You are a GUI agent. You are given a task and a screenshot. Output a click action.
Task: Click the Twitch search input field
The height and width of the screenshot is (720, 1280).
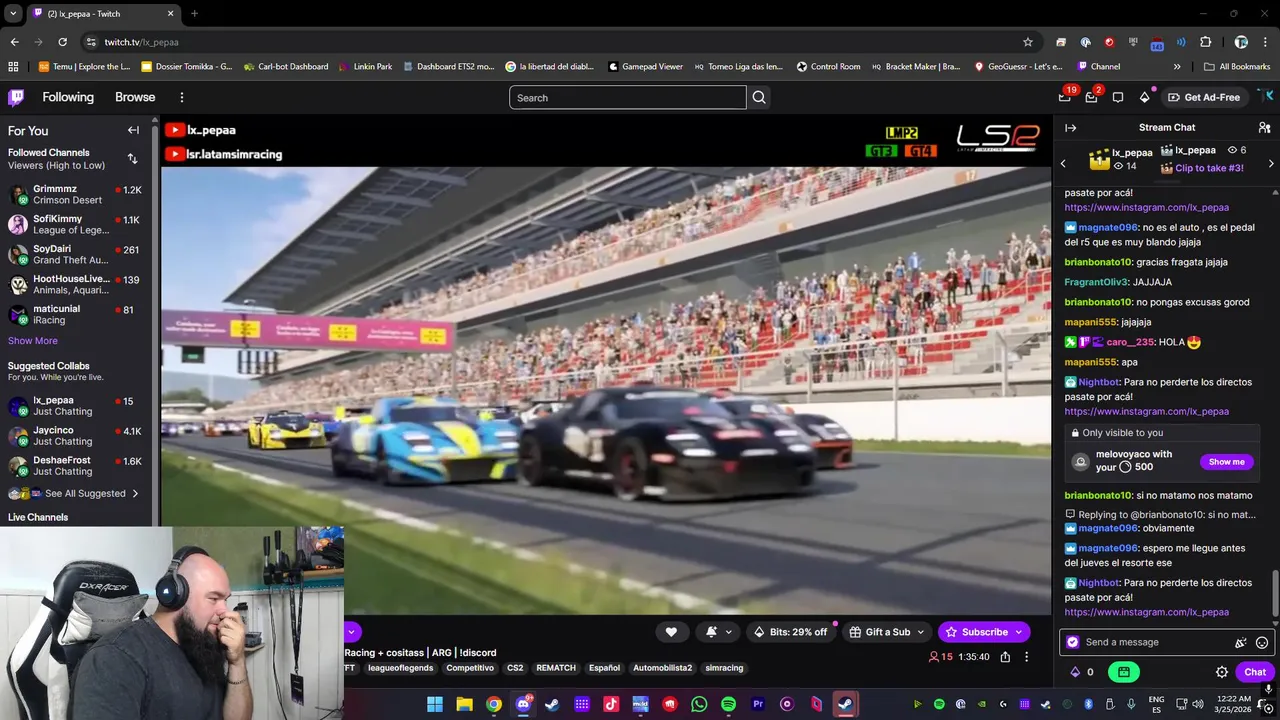627,97
